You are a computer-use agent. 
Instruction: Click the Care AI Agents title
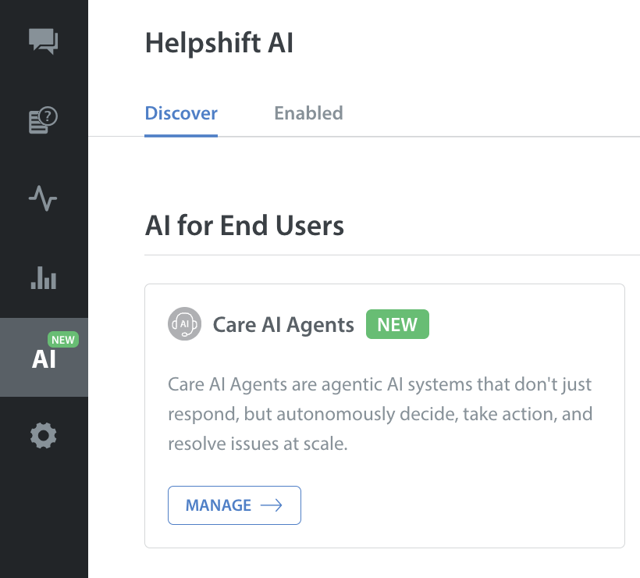coord(283,325)
